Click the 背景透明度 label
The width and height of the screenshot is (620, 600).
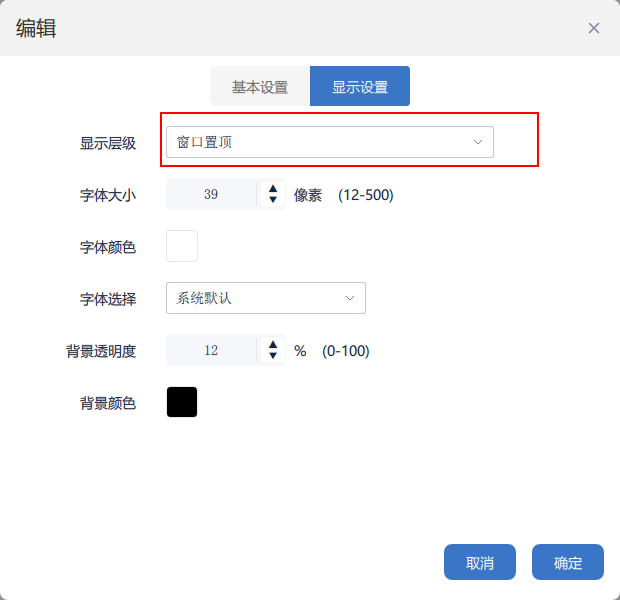click(101, 351)
